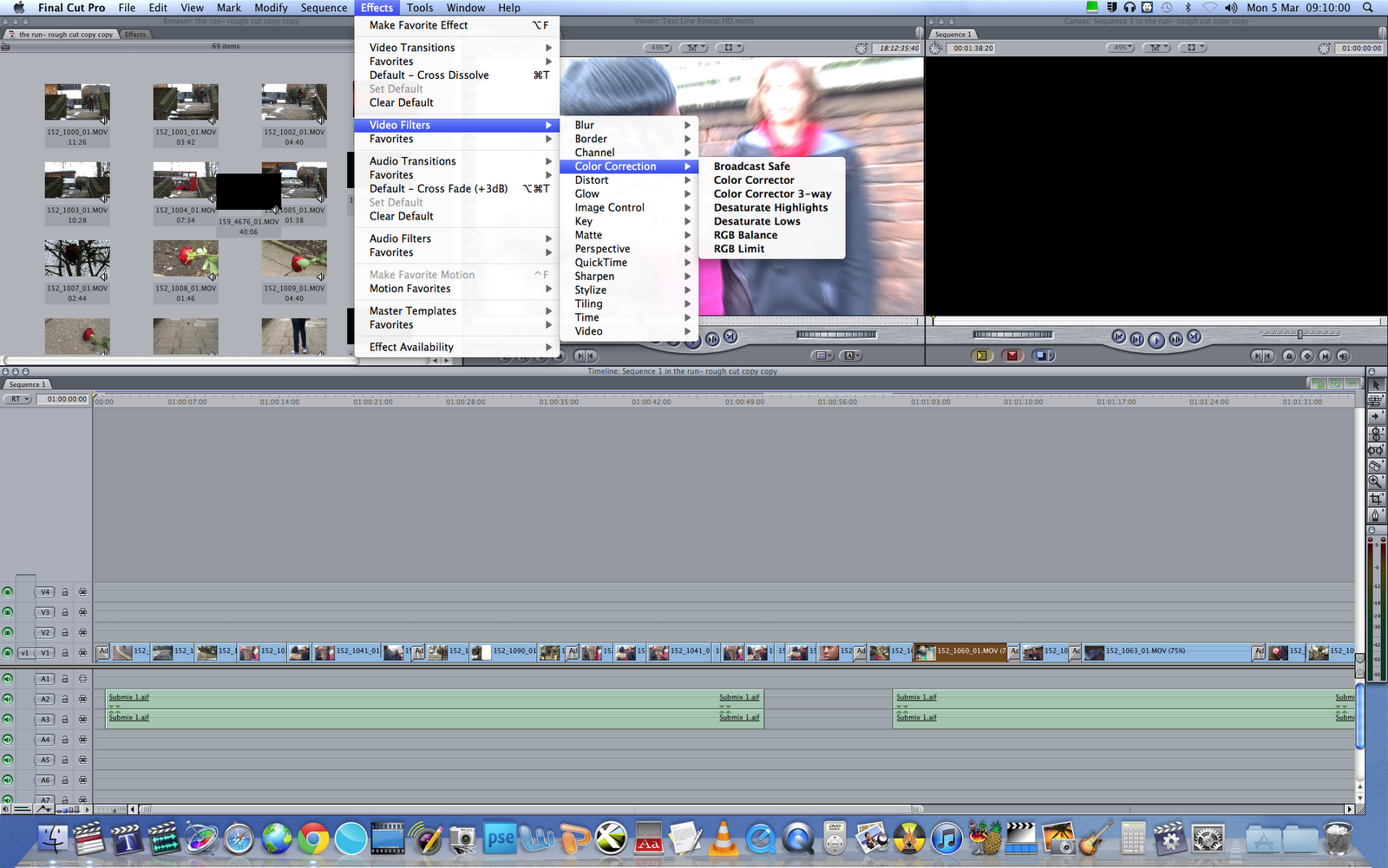Toggle V4 track visibility green light
The image size is (1388, 868).
click(8, 592)
